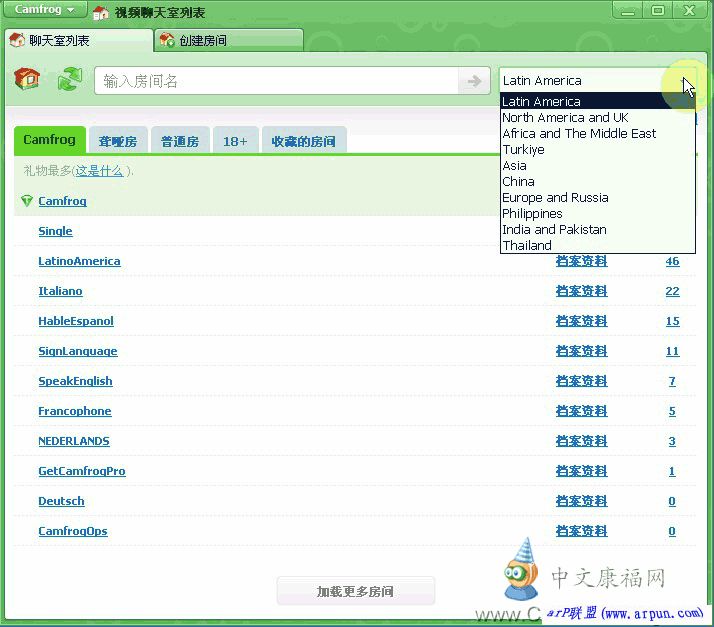Show the 收藏的房间 favorites tab
Screen dimensions: 714x627
coord(304,141)
